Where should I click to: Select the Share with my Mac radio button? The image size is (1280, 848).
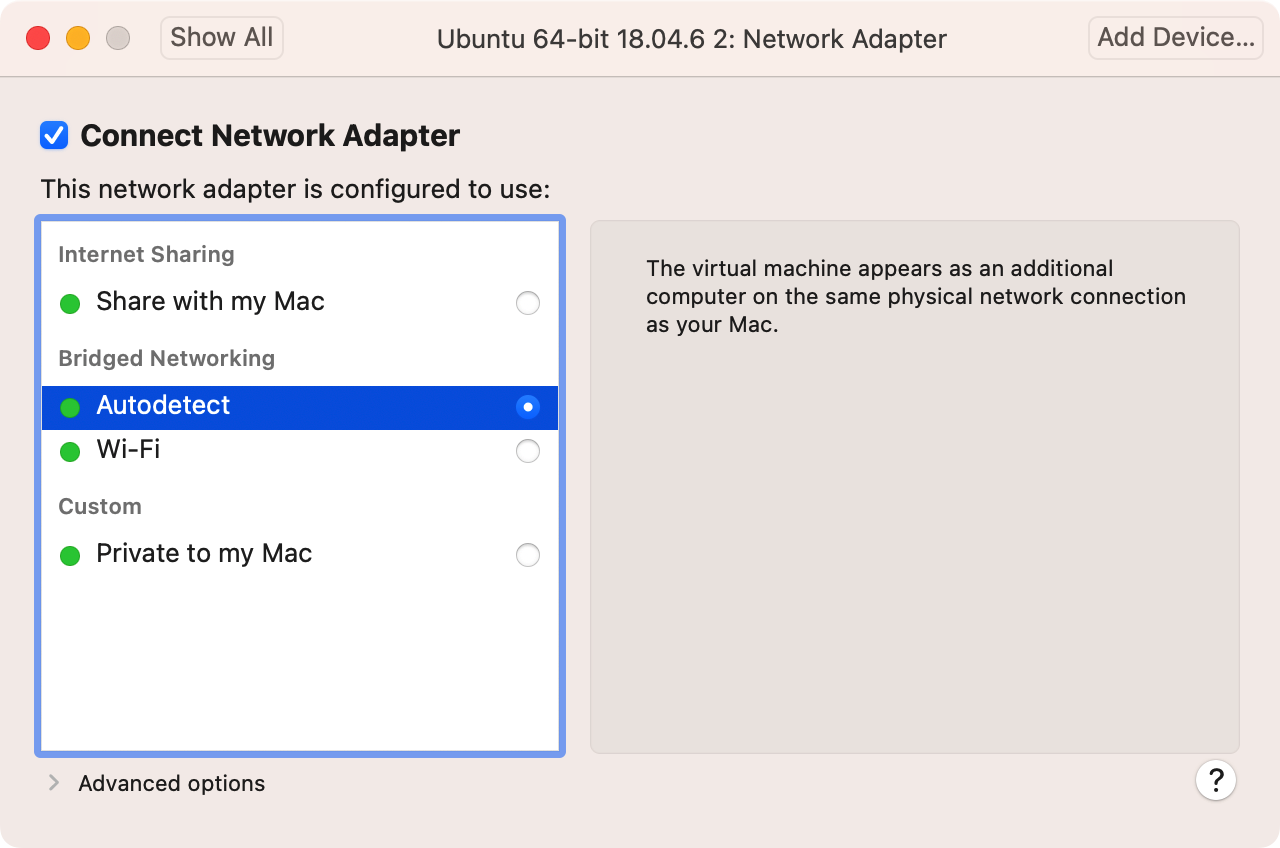527,303
